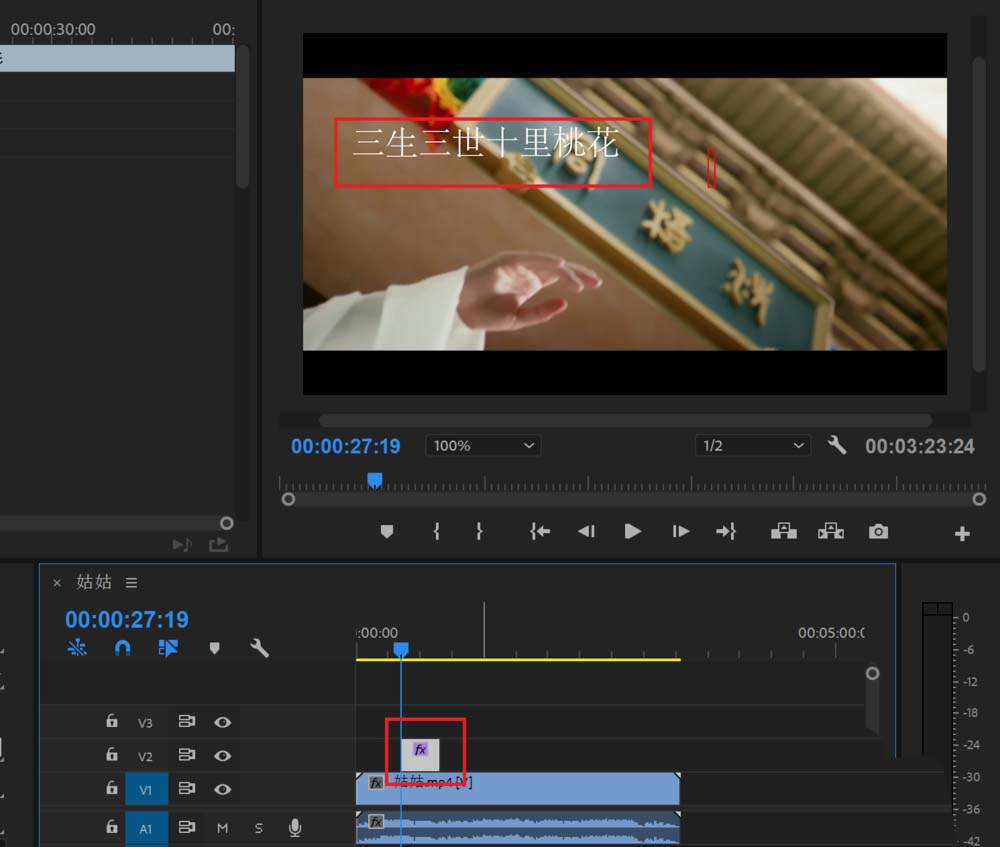Screen dimensions: 1000x847
Task: Click the Insert icon under the program monitor
Action: click(784, 531)
